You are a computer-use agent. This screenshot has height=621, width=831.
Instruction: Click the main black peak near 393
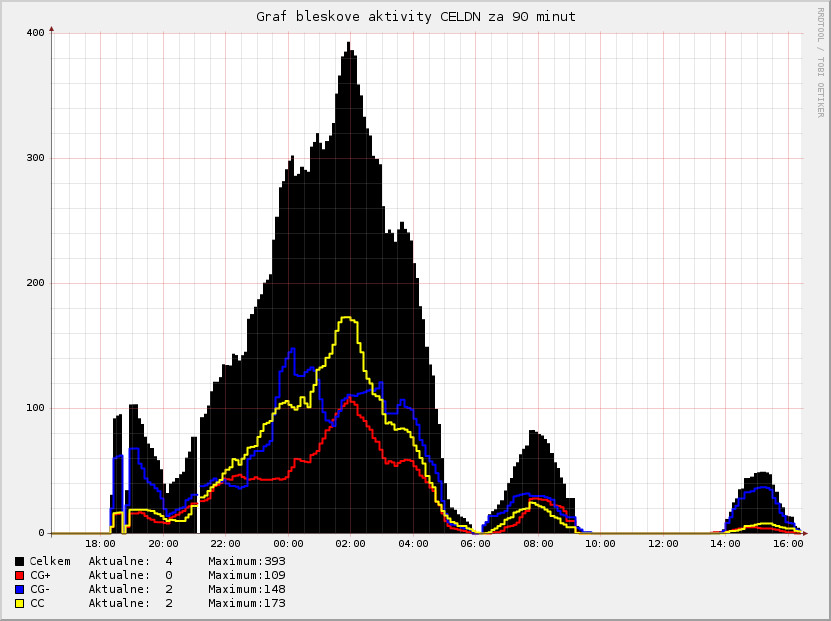[349, 46]
